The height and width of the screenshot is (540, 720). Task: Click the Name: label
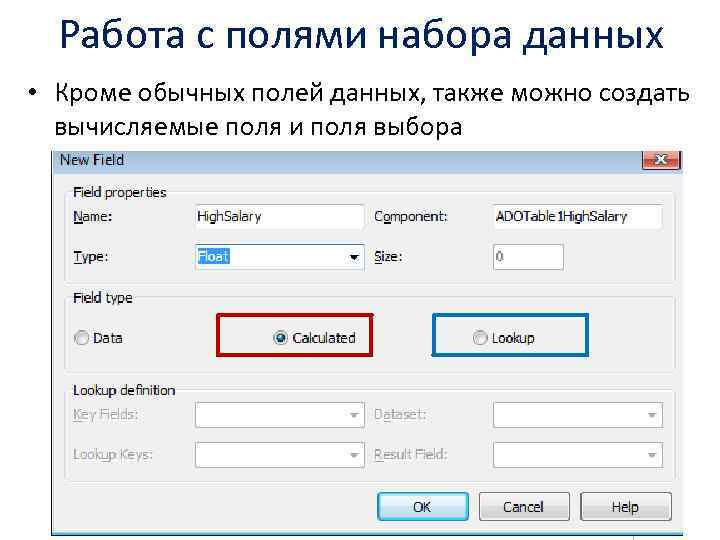(93, 216)
